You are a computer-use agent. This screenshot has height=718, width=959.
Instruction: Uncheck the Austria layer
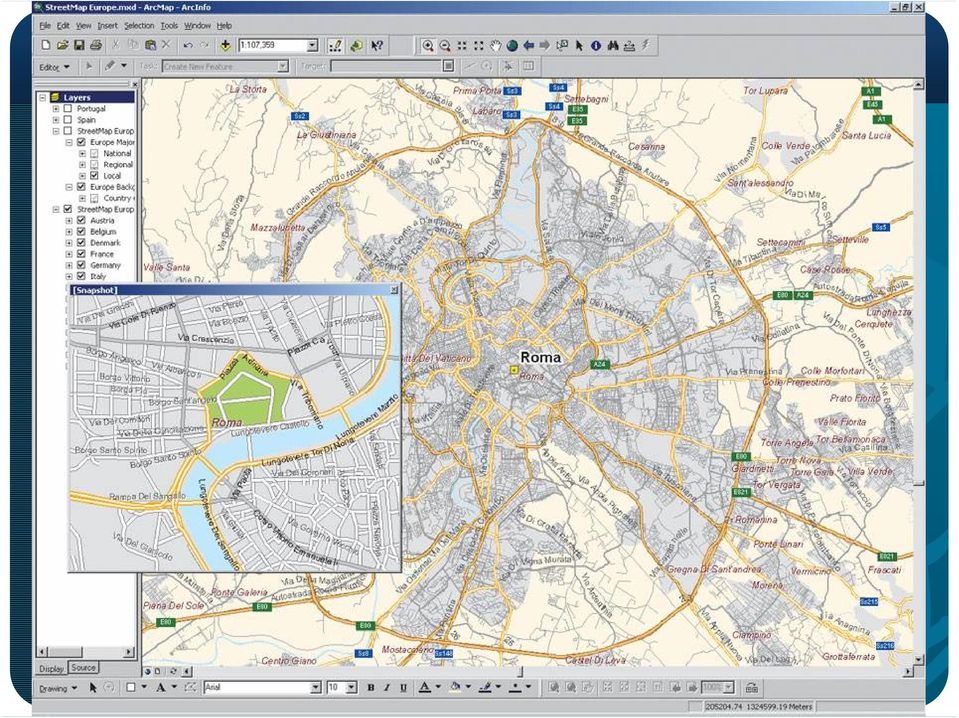[81, 220]
